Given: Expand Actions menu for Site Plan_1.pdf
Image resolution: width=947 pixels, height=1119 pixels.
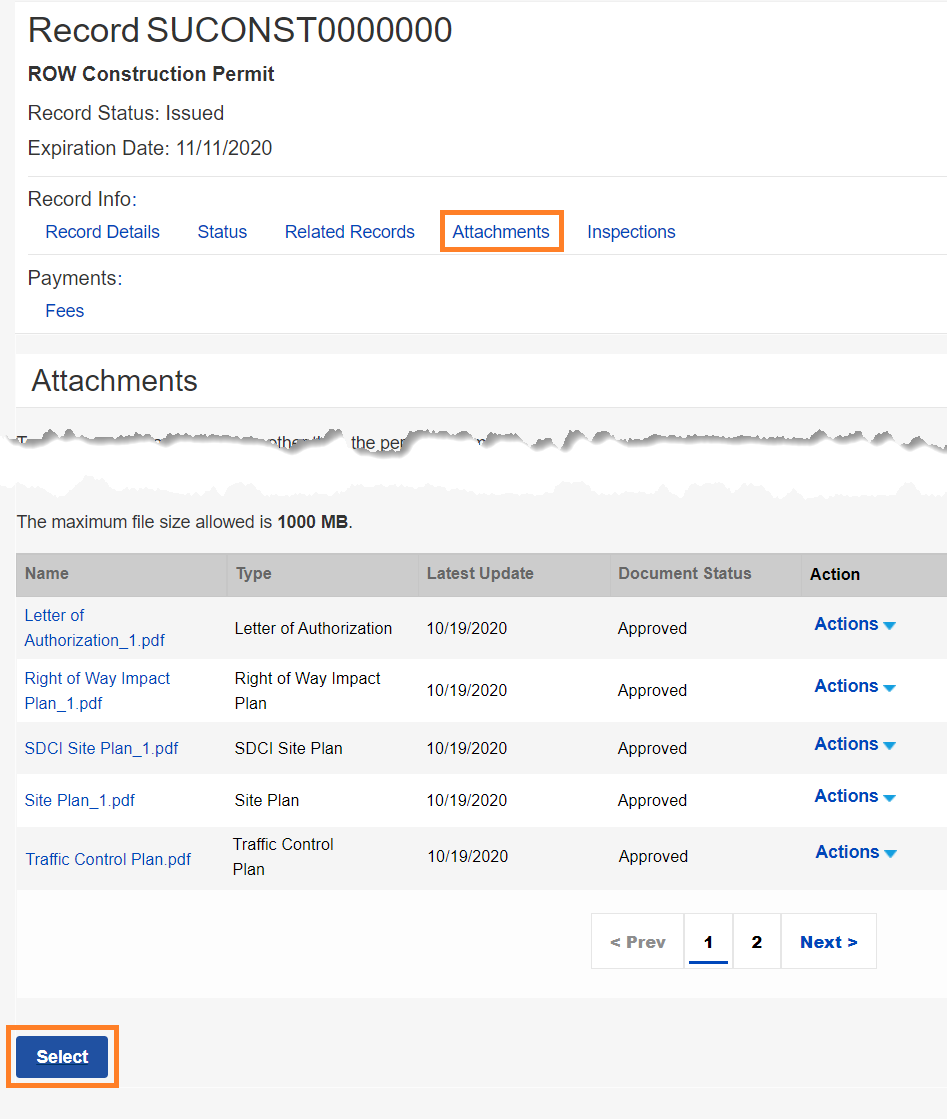Looking at the screenshot, I should [854, 796].
